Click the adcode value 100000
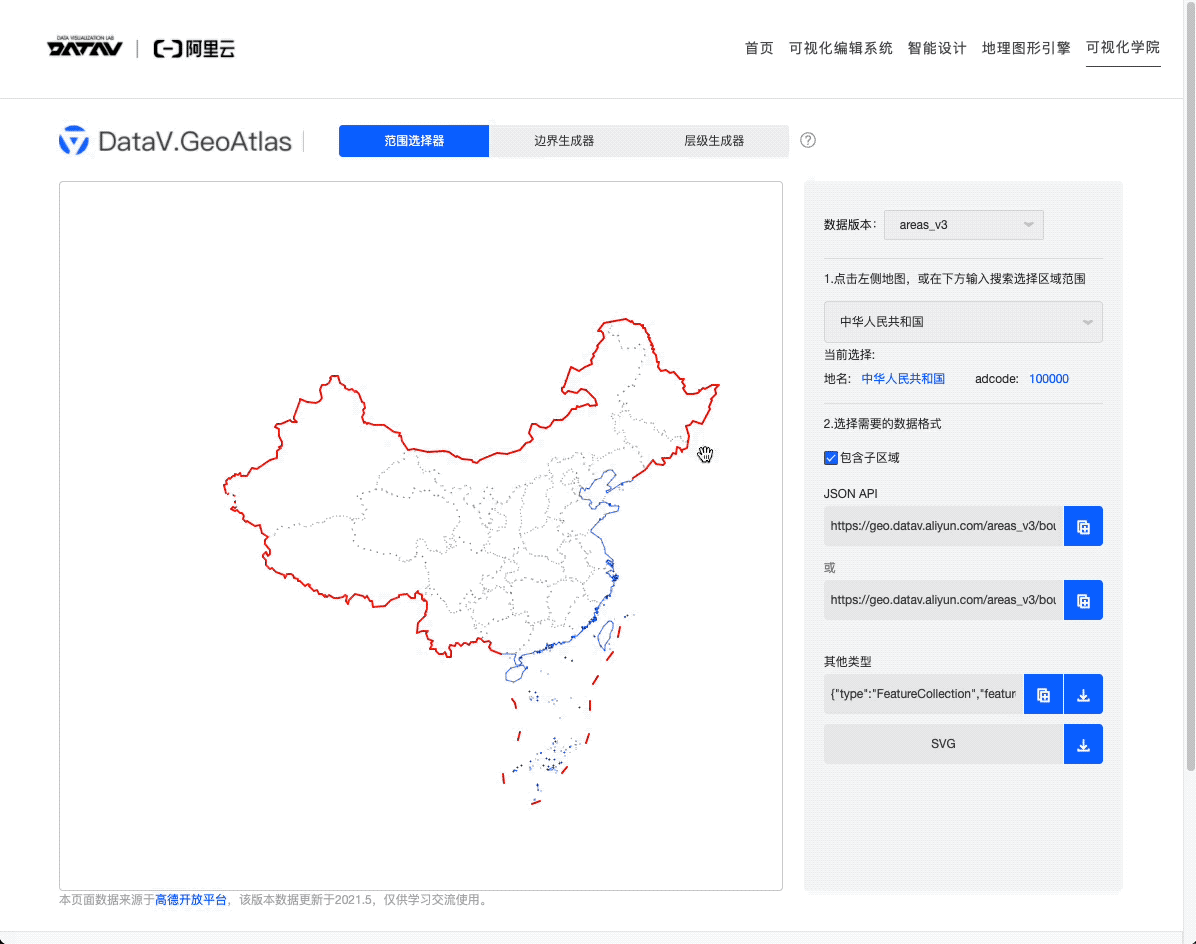The image size is (1196, 944). tap(1049, 379)
